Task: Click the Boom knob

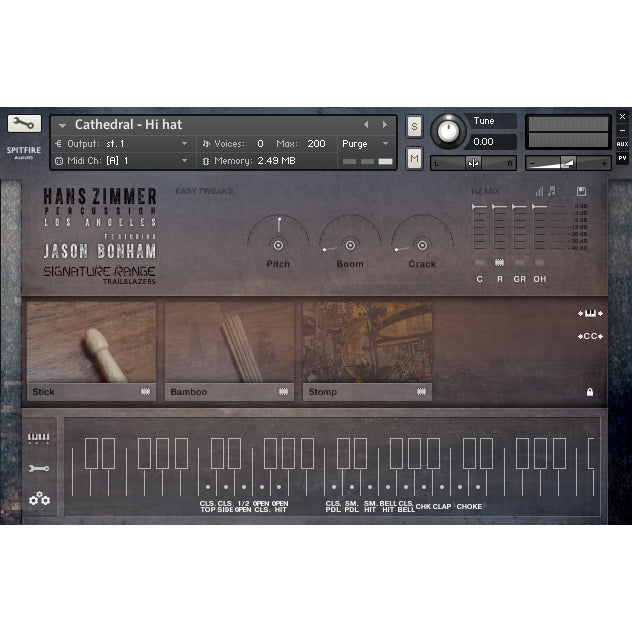Action: tap(350, 245)
